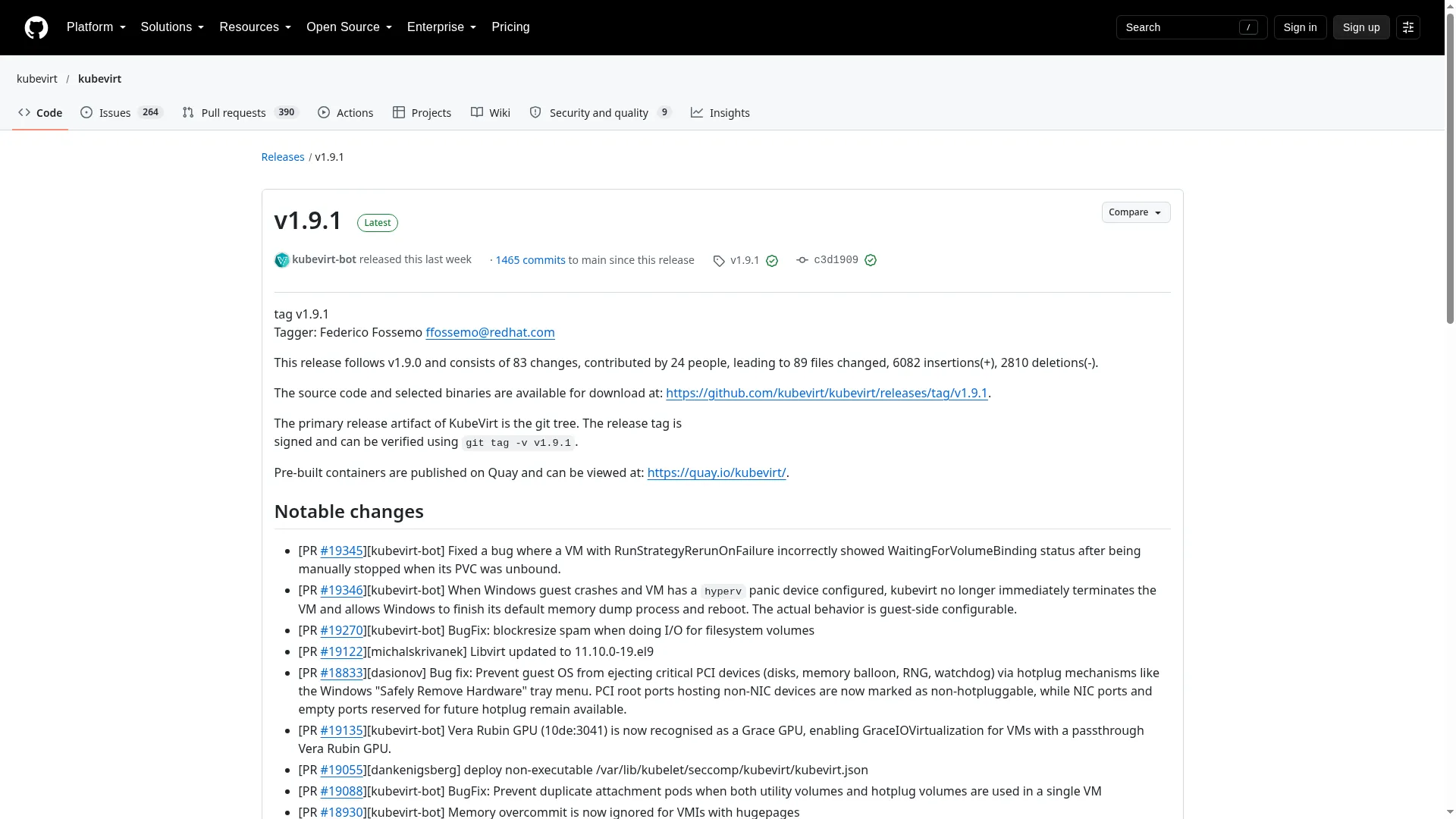Open the Projects tab
The image size is (1456, 819).
(x=422, y=113)
